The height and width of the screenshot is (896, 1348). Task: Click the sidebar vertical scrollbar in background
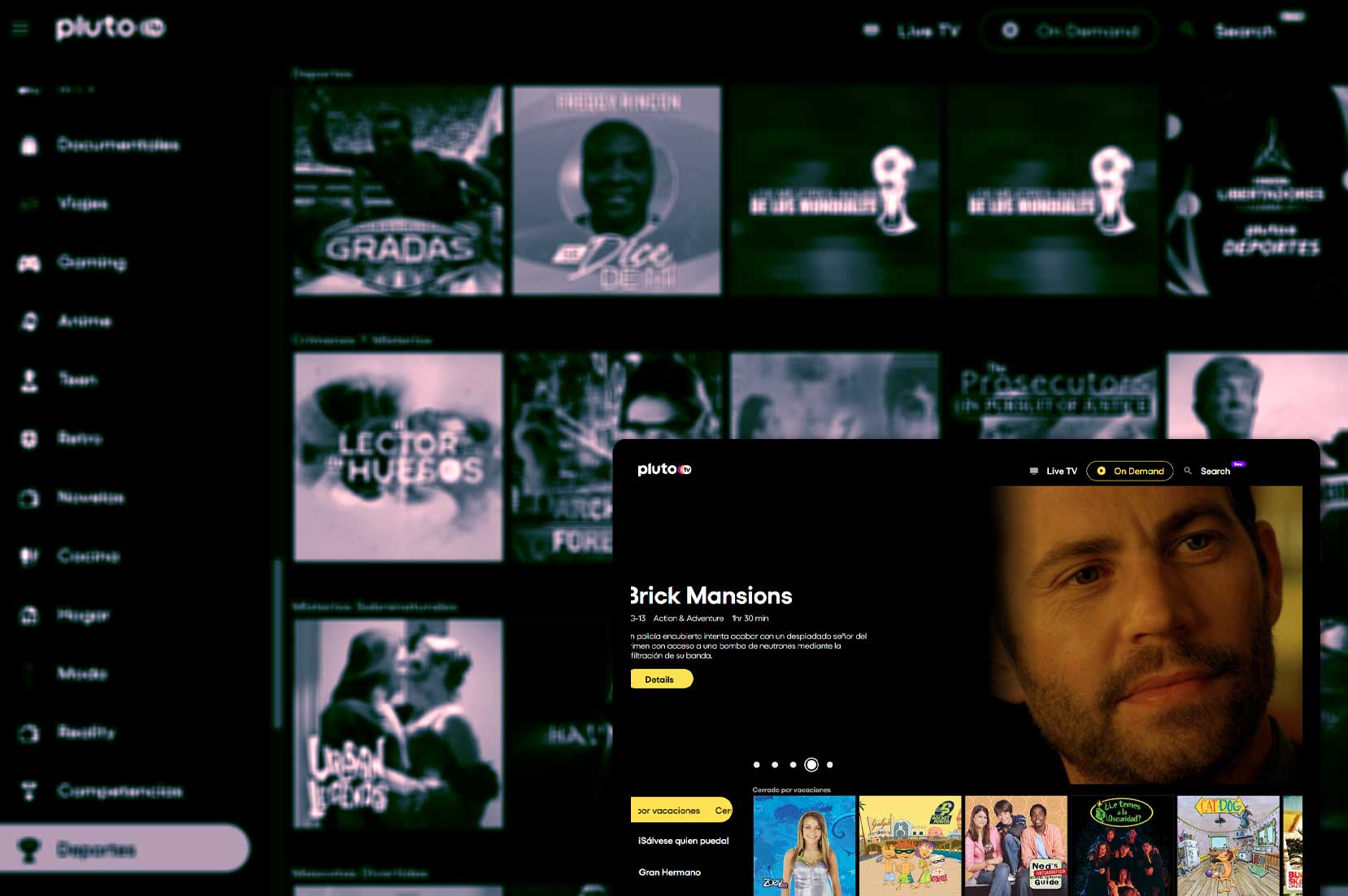(278, 642)
